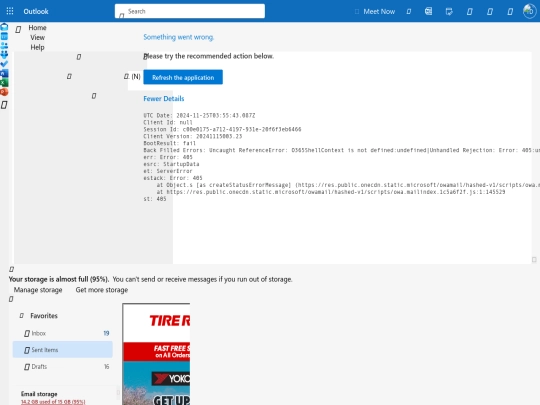Open To Do checkmark icon
Screen dimensions: 540x405
(x=4, y=64)
